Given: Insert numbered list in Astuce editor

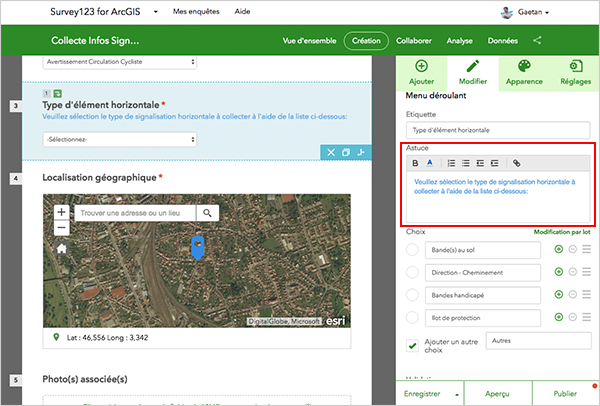Looking at the screenshot, I should click(x=451, y=163).
